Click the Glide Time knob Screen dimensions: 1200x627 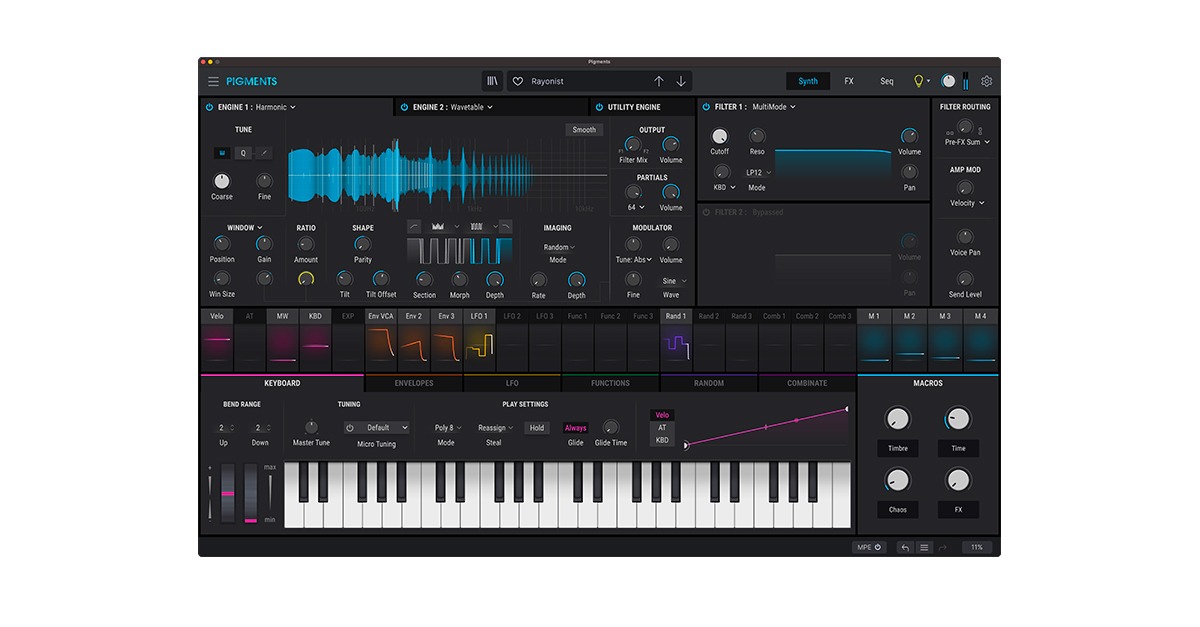pos(610,426)
